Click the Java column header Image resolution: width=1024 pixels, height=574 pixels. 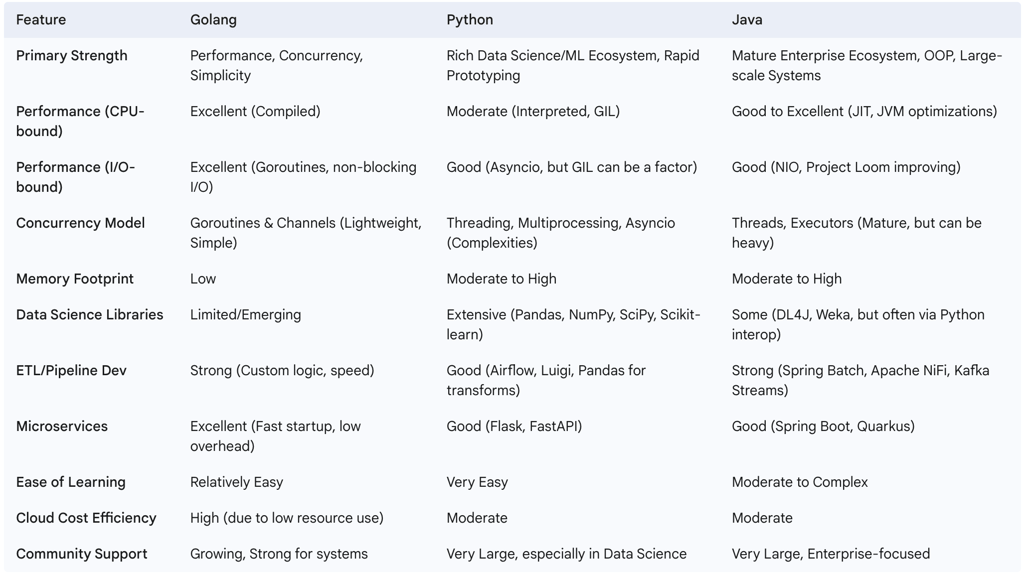[x=747, y=20]
